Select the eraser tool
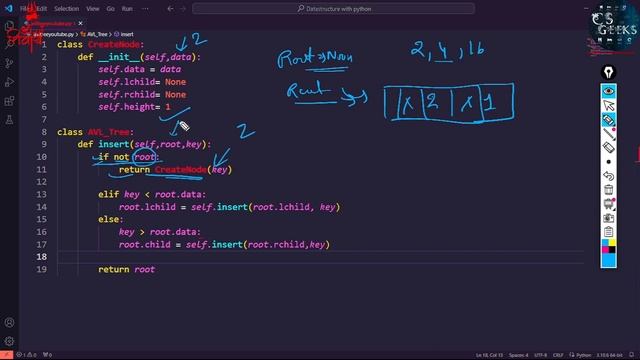 609,147
